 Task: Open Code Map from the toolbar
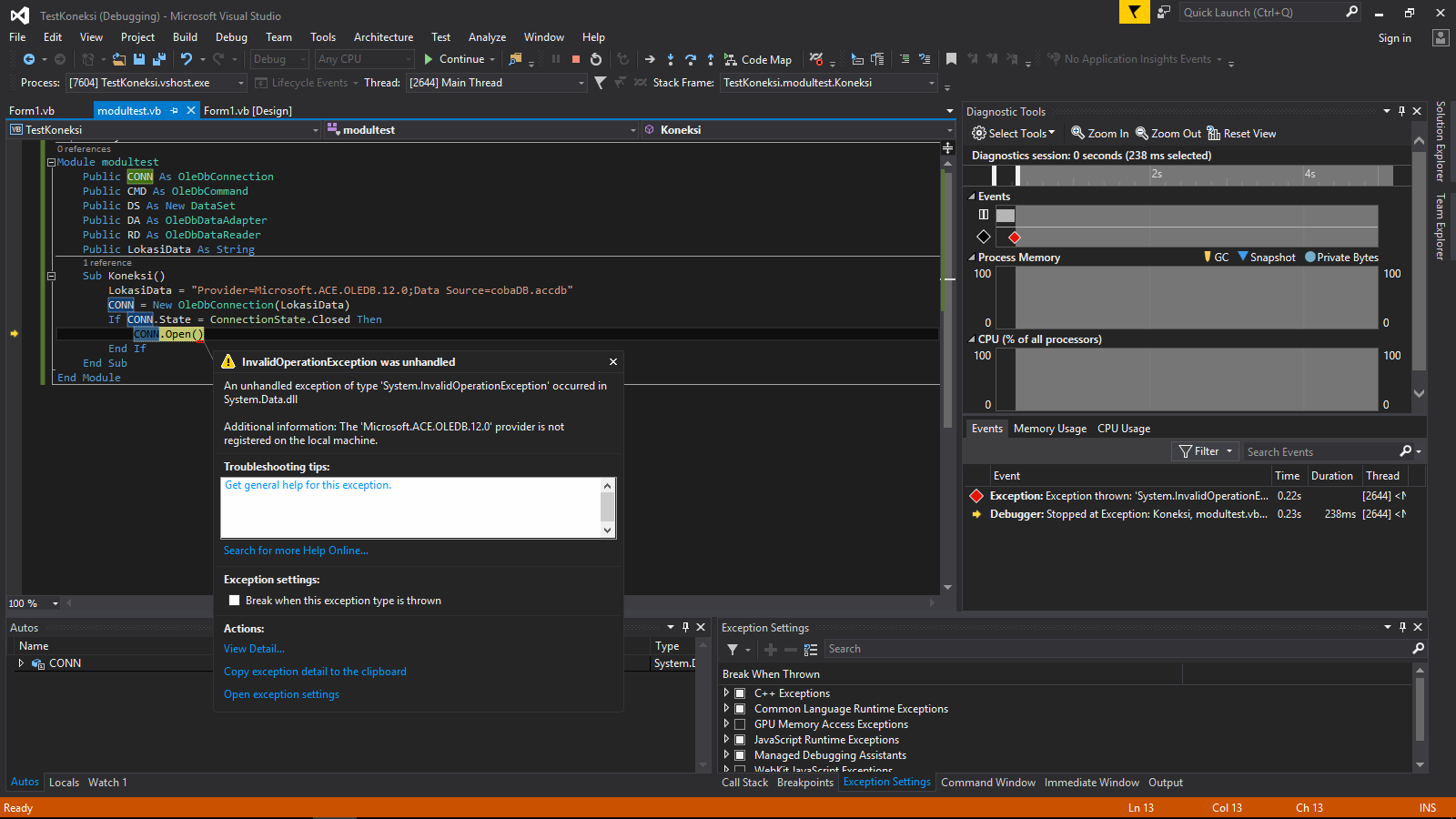(x=759, y=59)
